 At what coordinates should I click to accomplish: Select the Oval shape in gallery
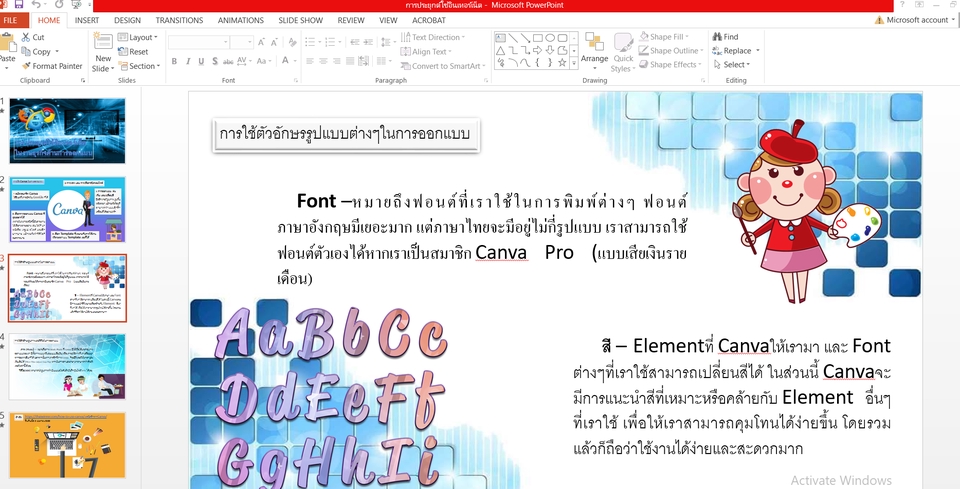tap(550, 37)
